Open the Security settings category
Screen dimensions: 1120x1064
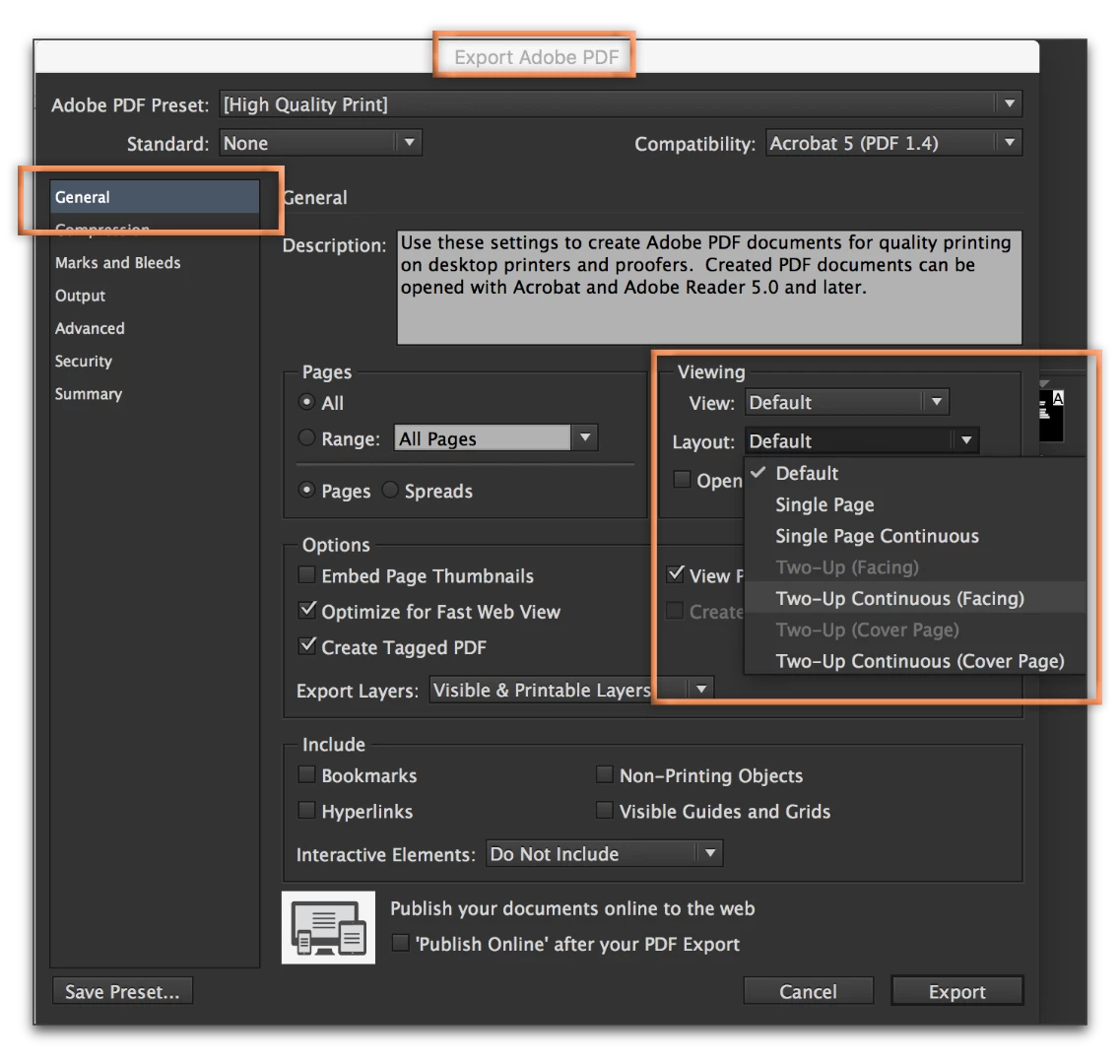[x=84, y=361]
